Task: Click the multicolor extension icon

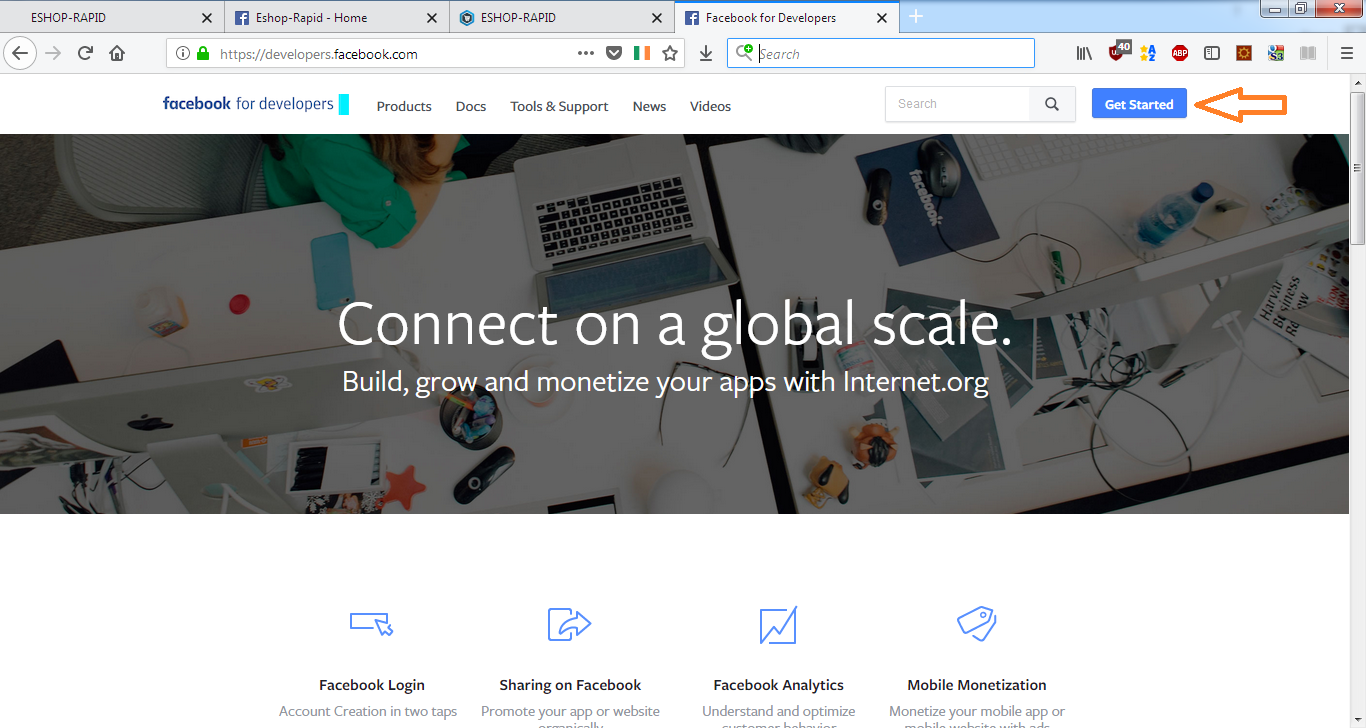Action: tap(1276, 54)
